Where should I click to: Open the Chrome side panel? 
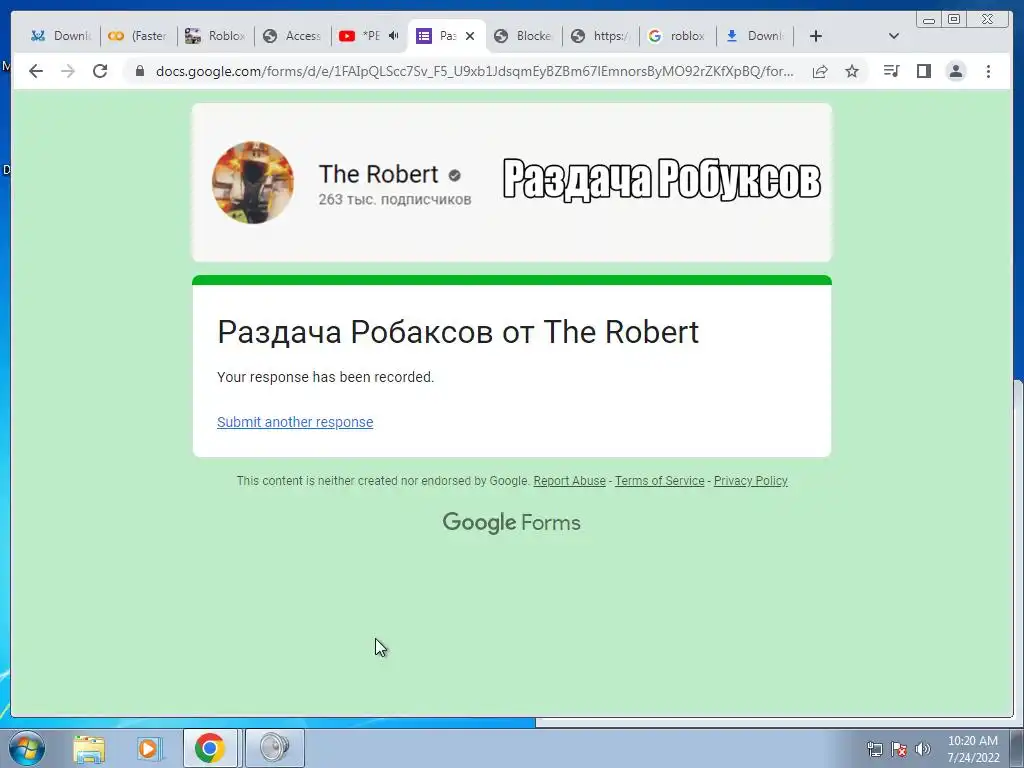(923, 71)
